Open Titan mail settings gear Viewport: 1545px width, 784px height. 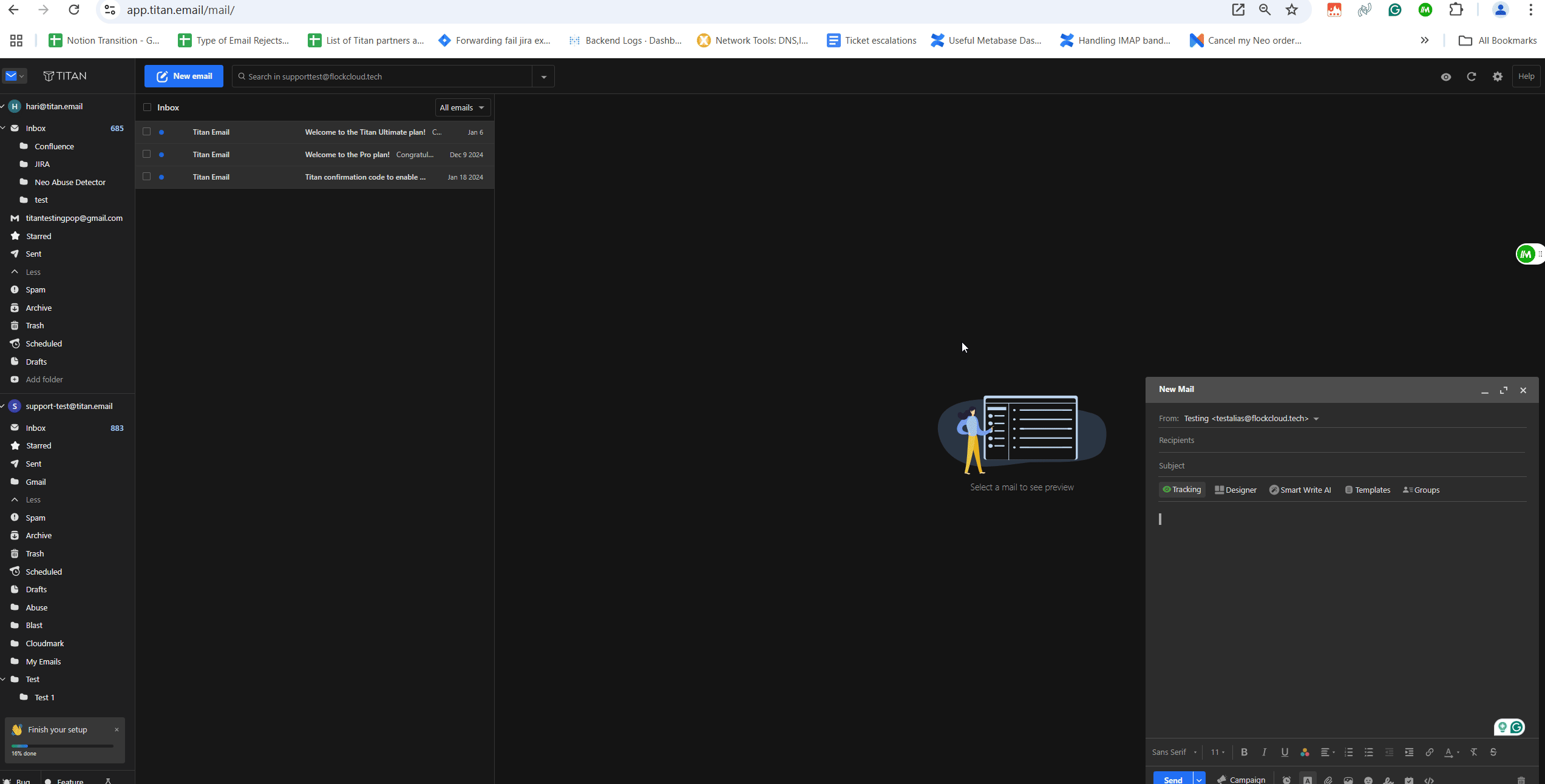(1498, 76)
